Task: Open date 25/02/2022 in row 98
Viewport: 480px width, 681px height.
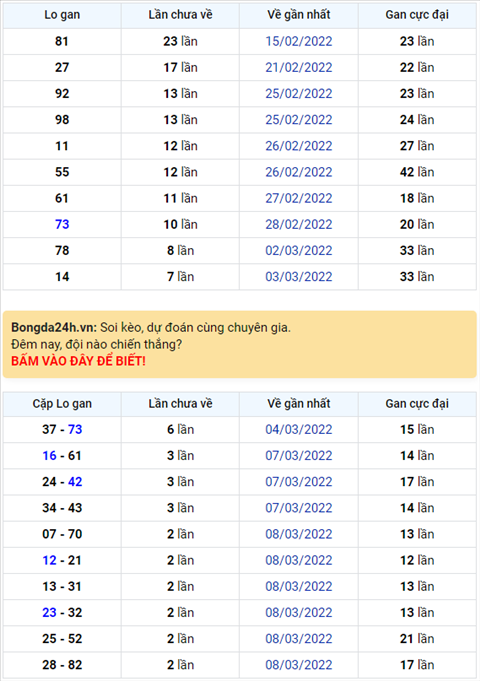Action: click(299, 119)
